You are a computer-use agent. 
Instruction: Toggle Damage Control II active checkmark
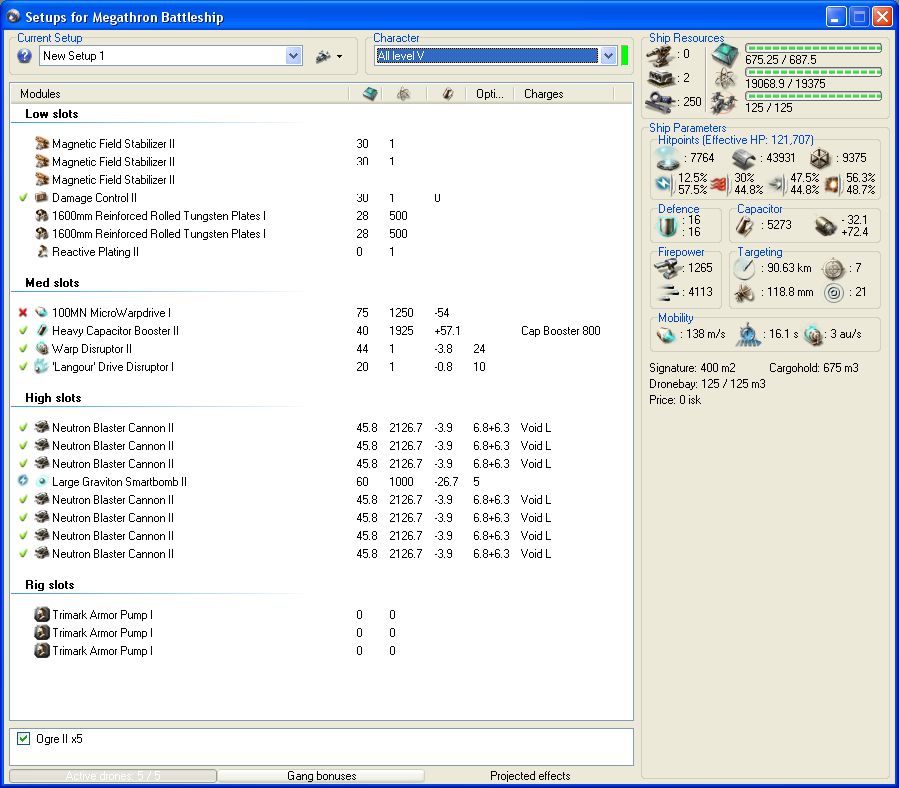tap(23, 198)
